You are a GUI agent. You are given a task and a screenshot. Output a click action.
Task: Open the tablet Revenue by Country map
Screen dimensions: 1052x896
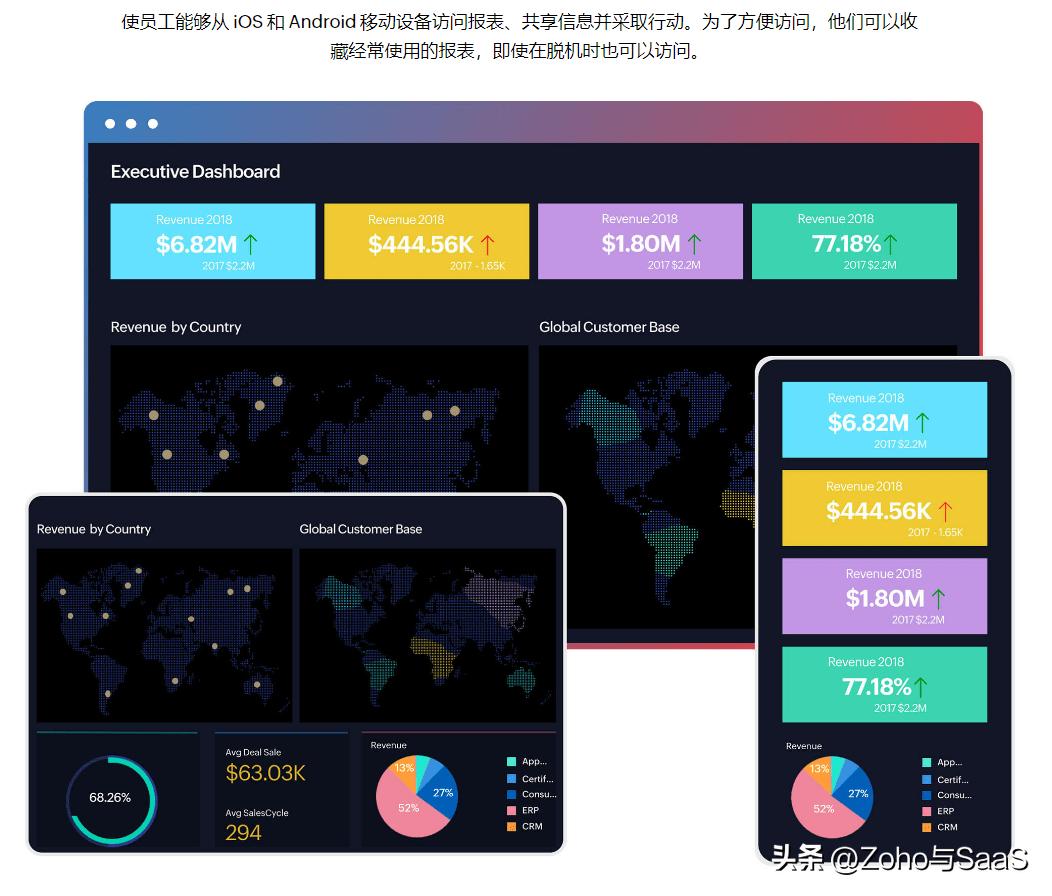click(x=164, y=636)
